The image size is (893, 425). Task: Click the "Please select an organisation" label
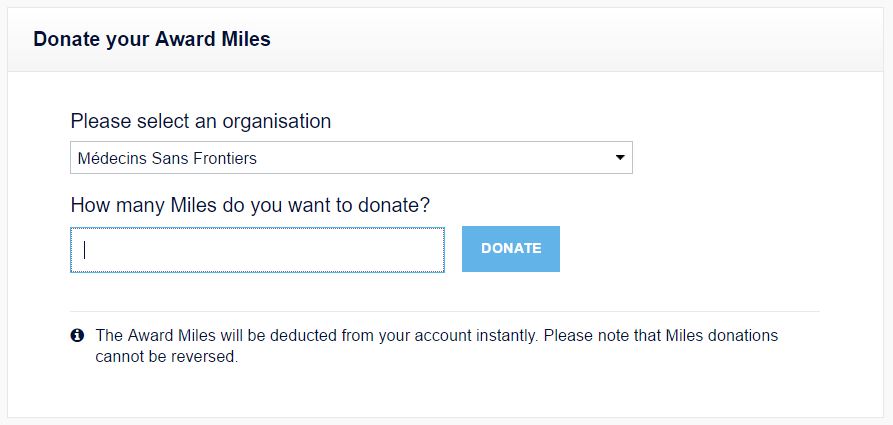point(201,121)
